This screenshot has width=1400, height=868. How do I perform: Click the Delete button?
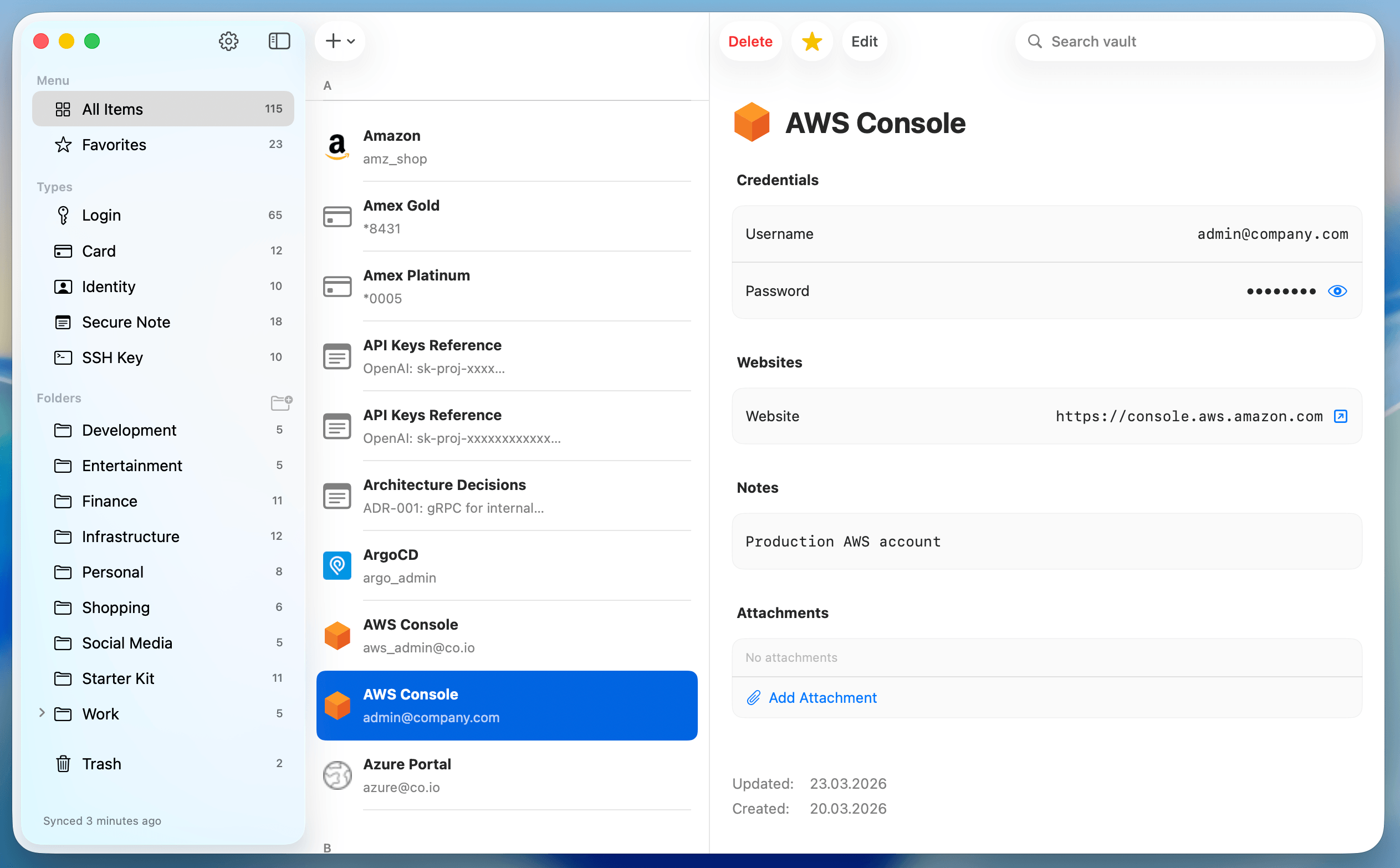click(750, 42)
